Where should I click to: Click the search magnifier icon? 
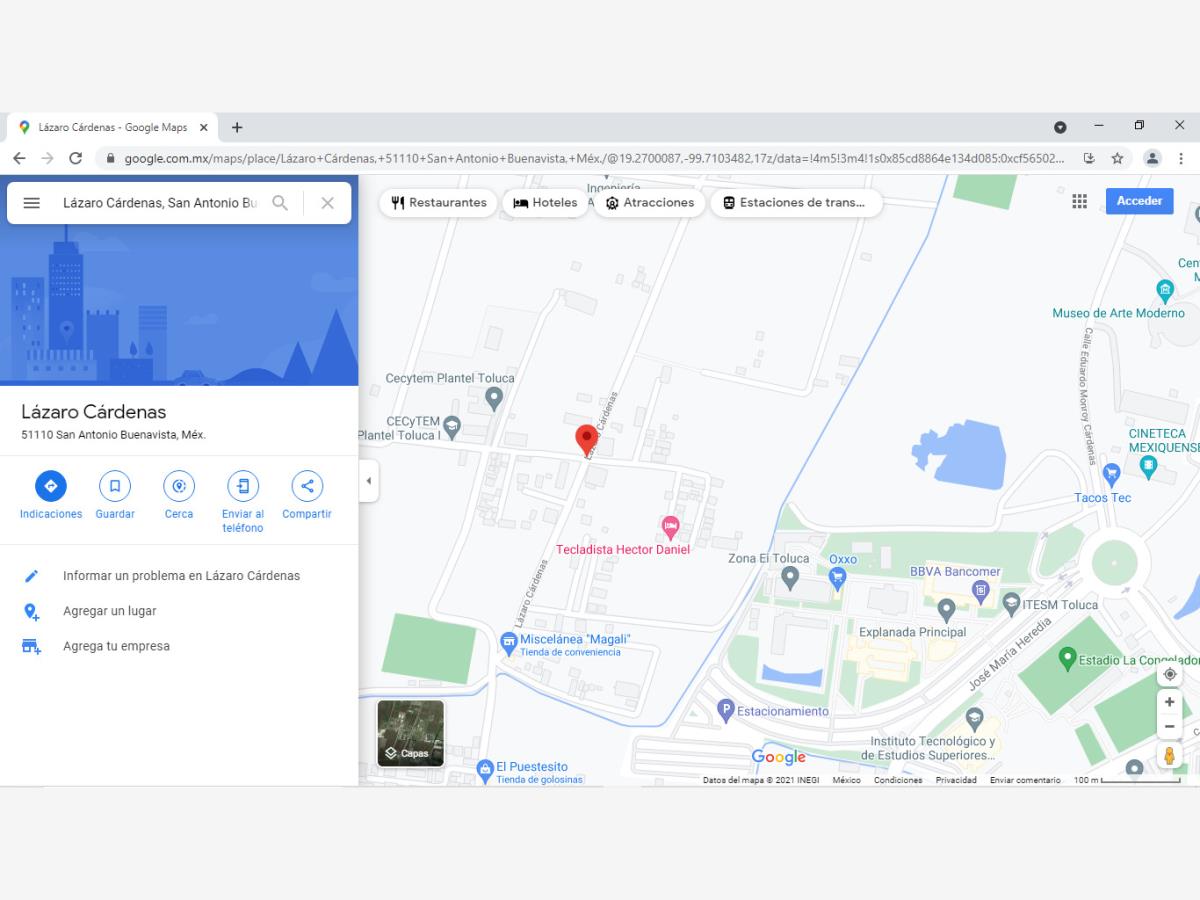point(280,203)
